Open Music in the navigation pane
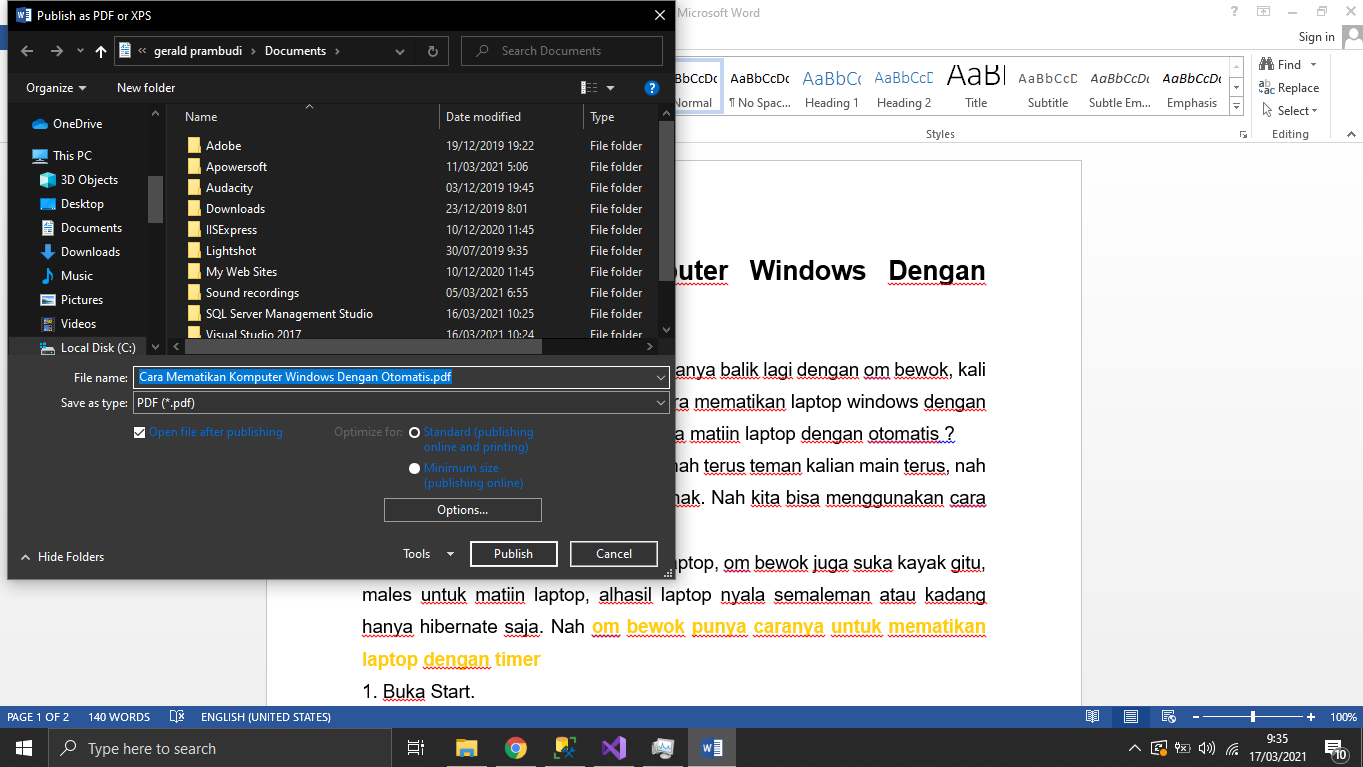1363x767 pixels. (x=66, y=276)
